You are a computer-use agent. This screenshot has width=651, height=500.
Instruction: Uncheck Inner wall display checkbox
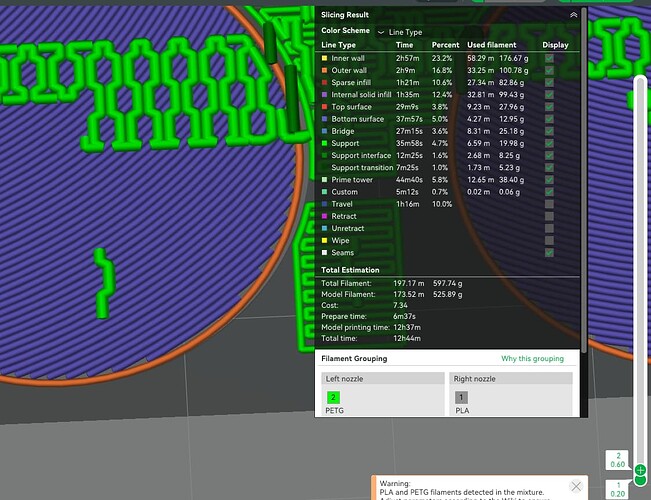(549, 58)
